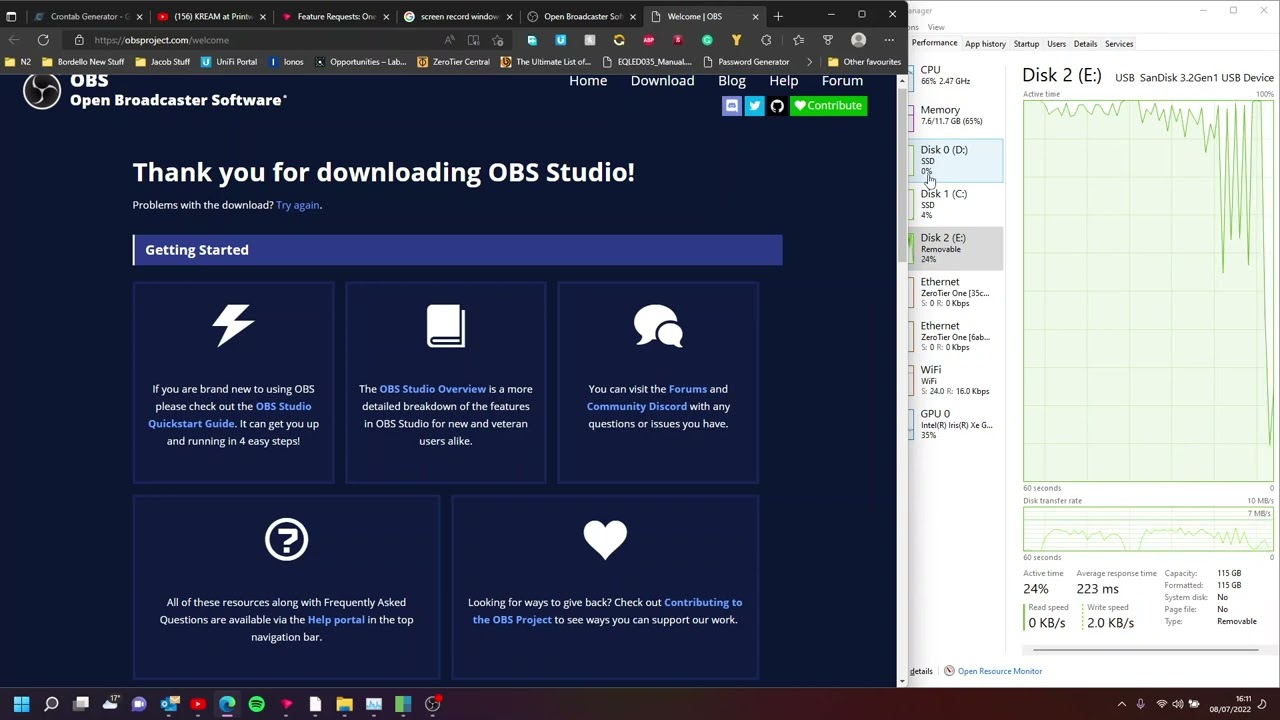
Task: Open Task Manager Startup tab
Action: 1026,44
